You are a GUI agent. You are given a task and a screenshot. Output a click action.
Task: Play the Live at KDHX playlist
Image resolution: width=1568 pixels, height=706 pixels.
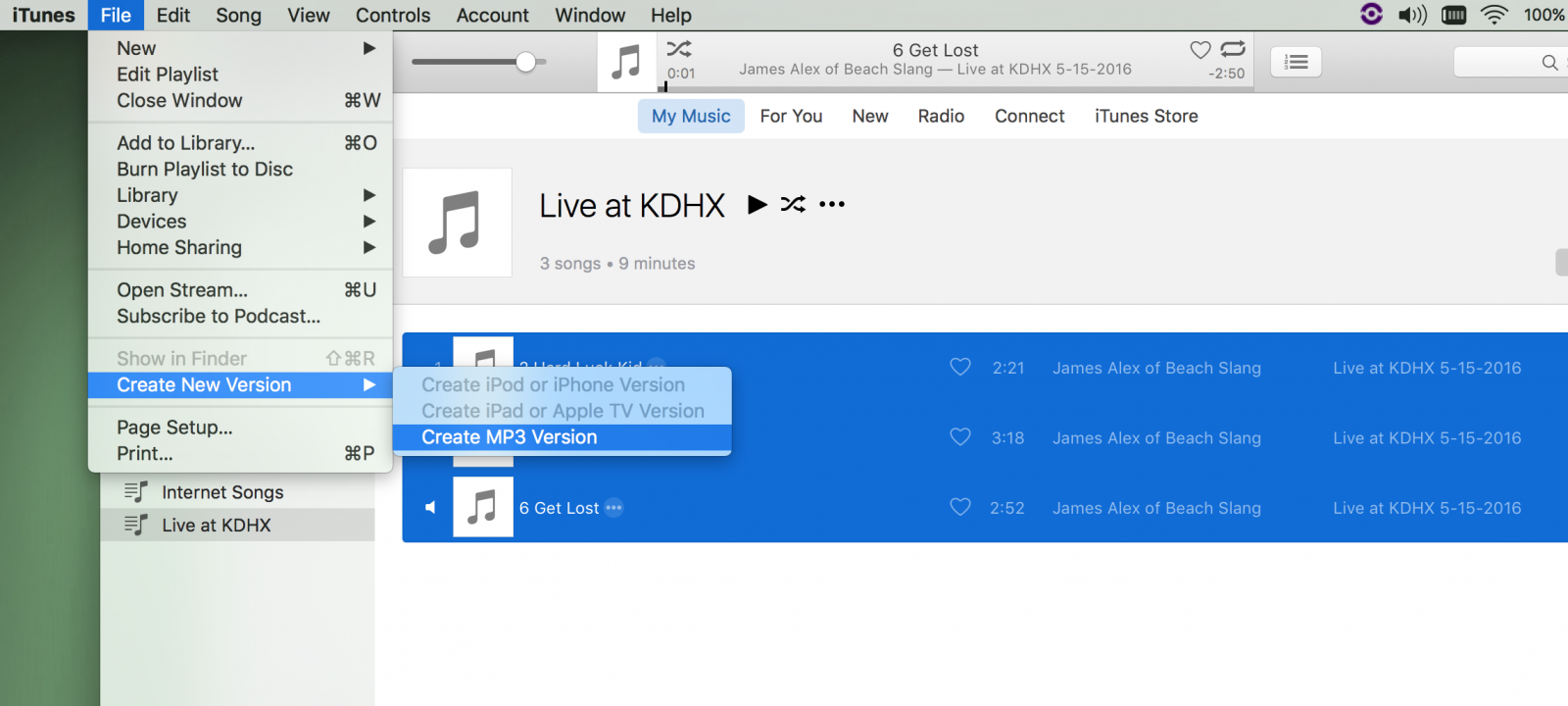coord(757,204)
